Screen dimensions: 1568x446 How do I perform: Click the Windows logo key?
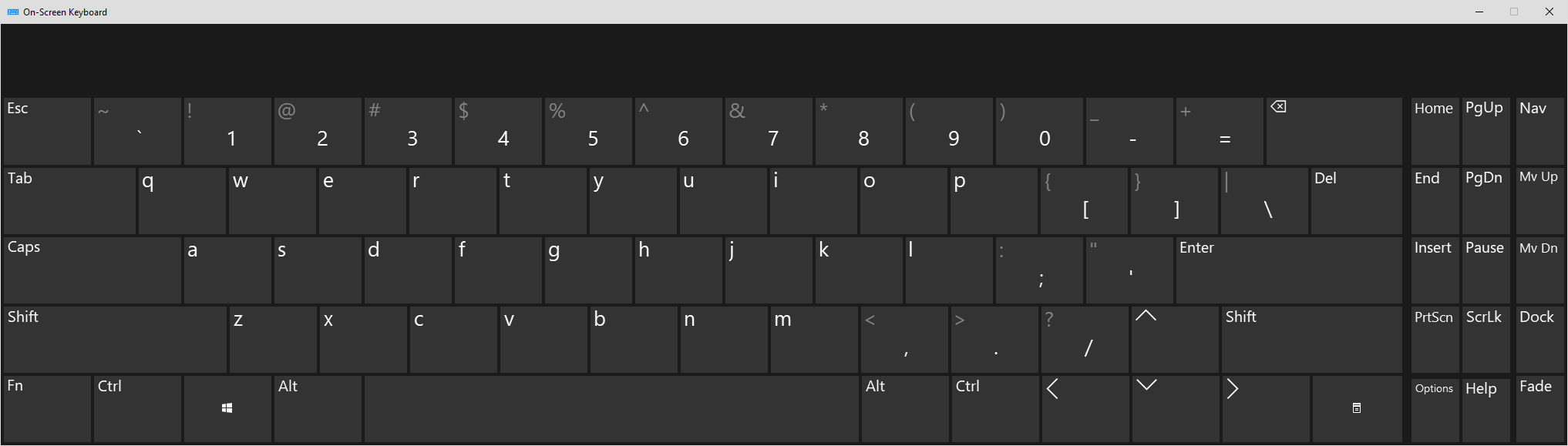pyautogui.click(x=227, y=407)
